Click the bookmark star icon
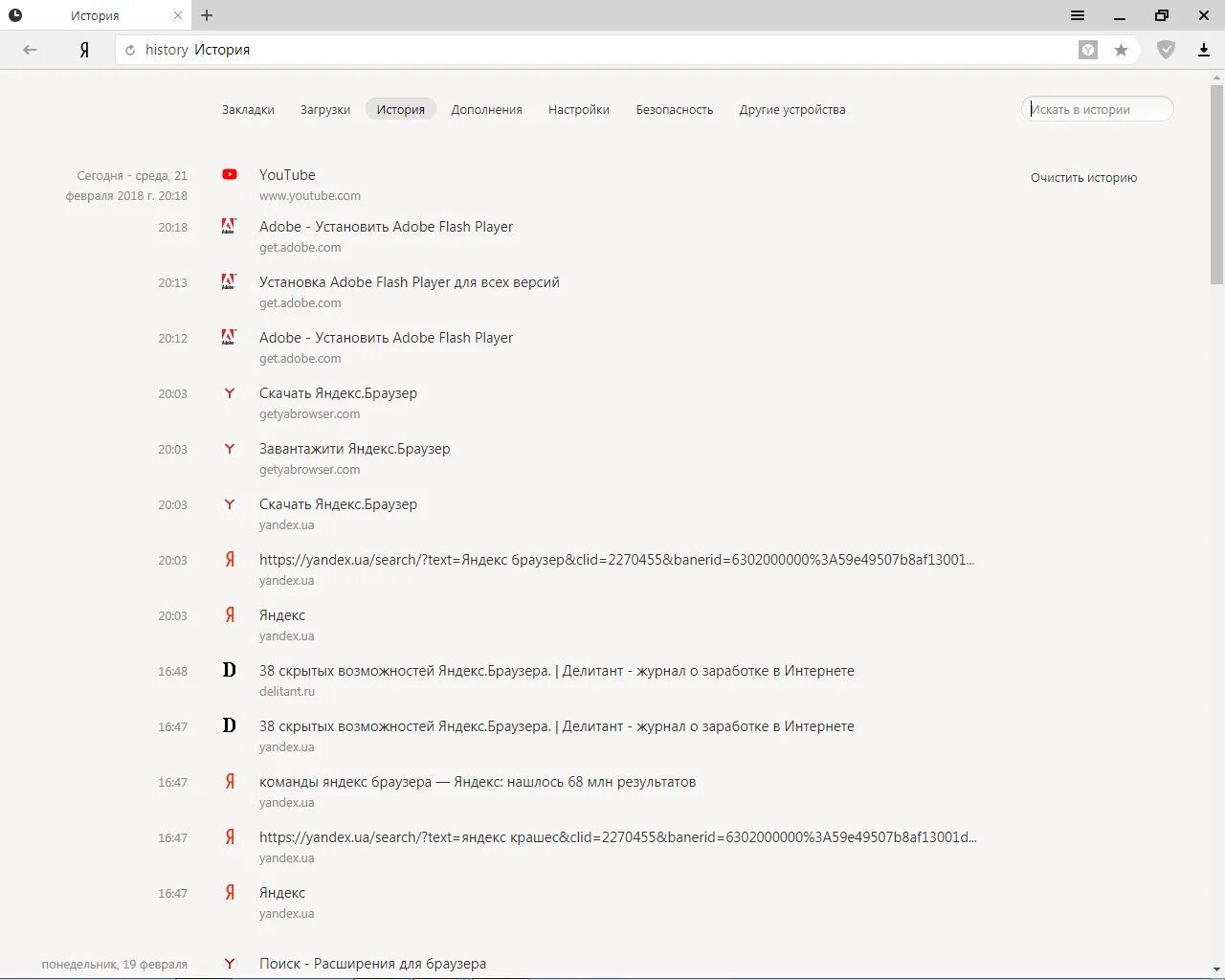This screenshot has width=1225, height=980. coord(1121,50)
